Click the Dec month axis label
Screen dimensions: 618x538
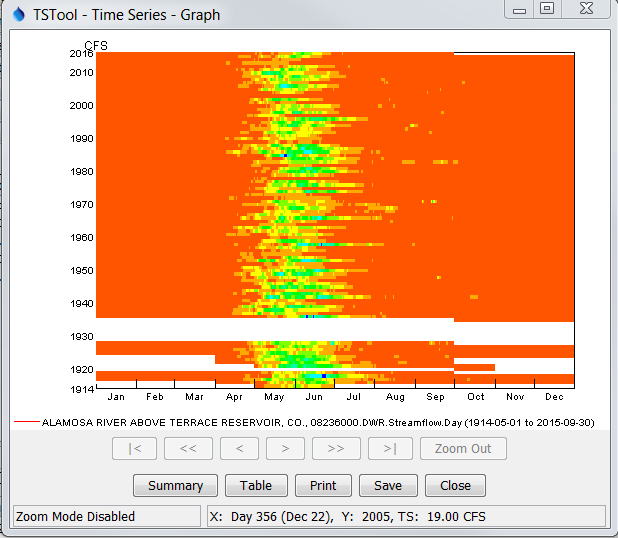point(554,397)
